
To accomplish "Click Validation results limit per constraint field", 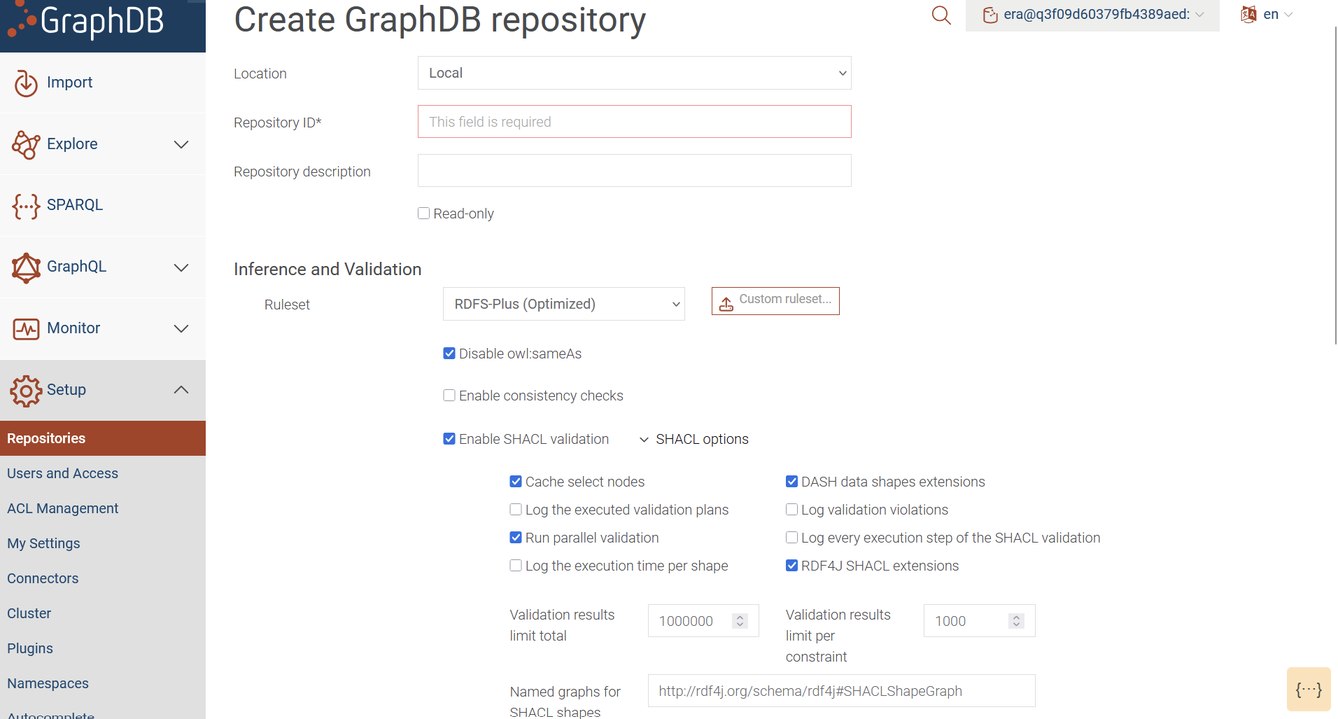I will pos(979,621).
